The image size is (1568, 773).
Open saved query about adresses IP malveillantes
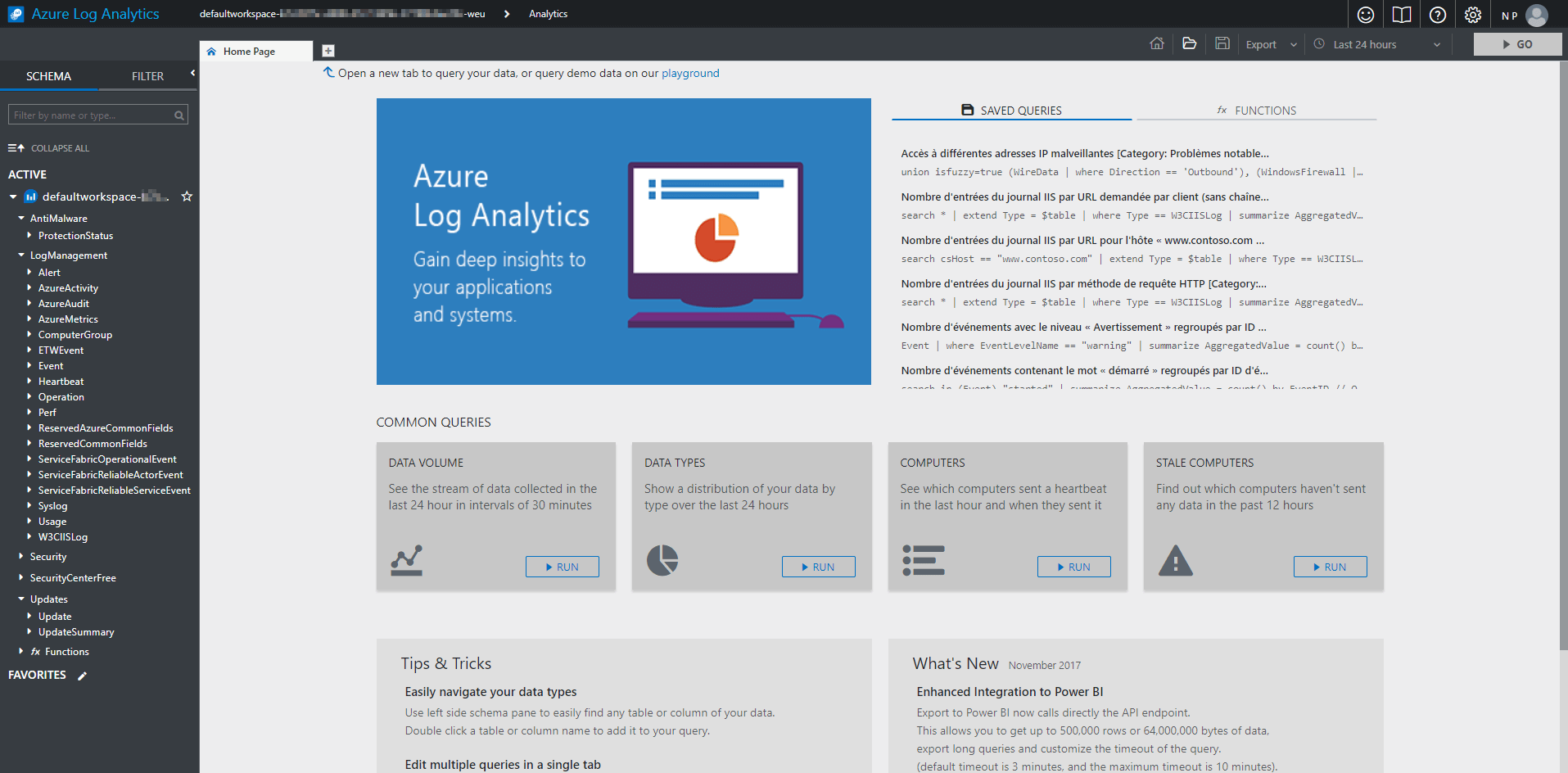(1085, 153)
